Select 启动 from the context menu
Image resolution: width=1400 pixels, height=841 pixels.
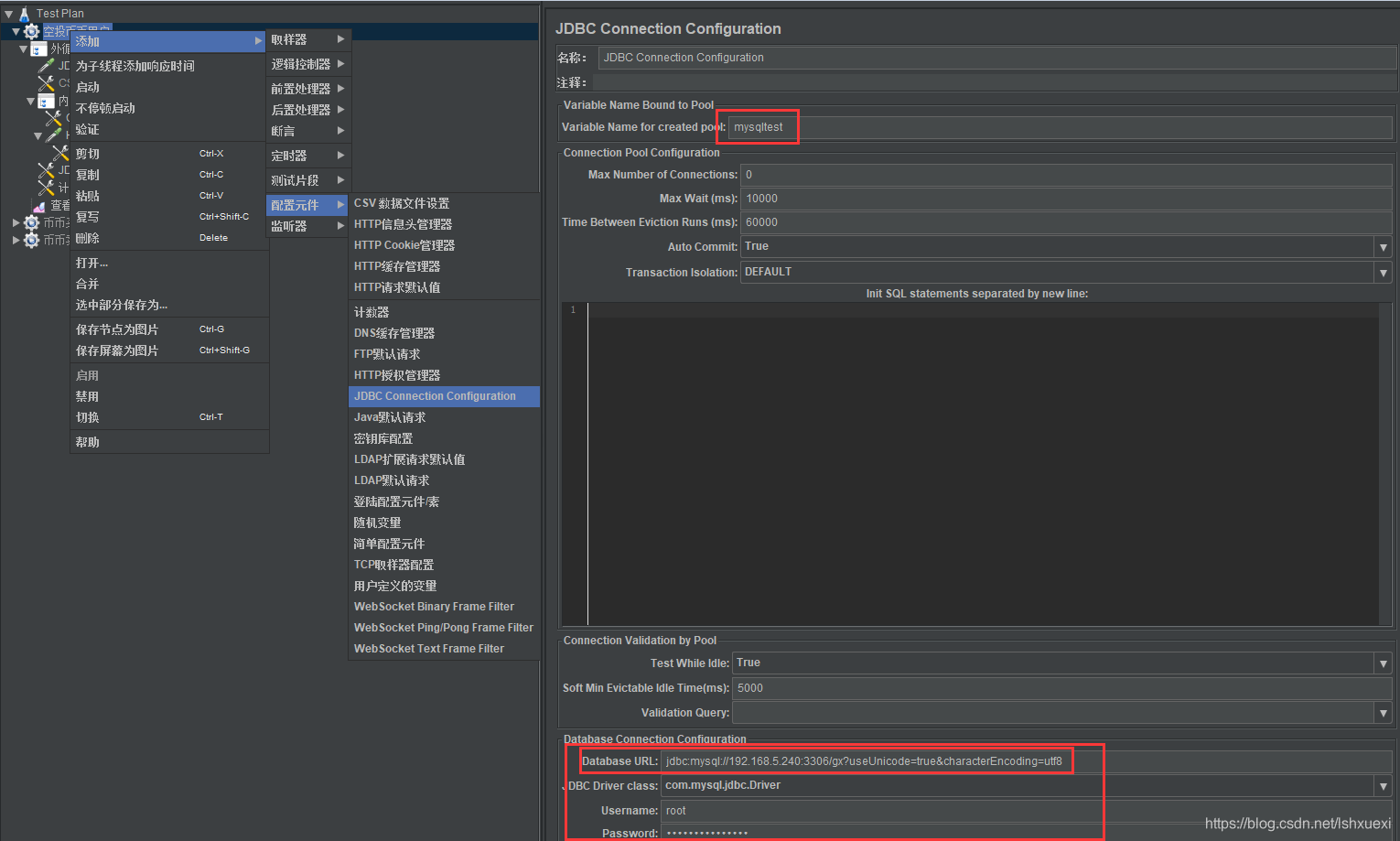tap(168, 87)
